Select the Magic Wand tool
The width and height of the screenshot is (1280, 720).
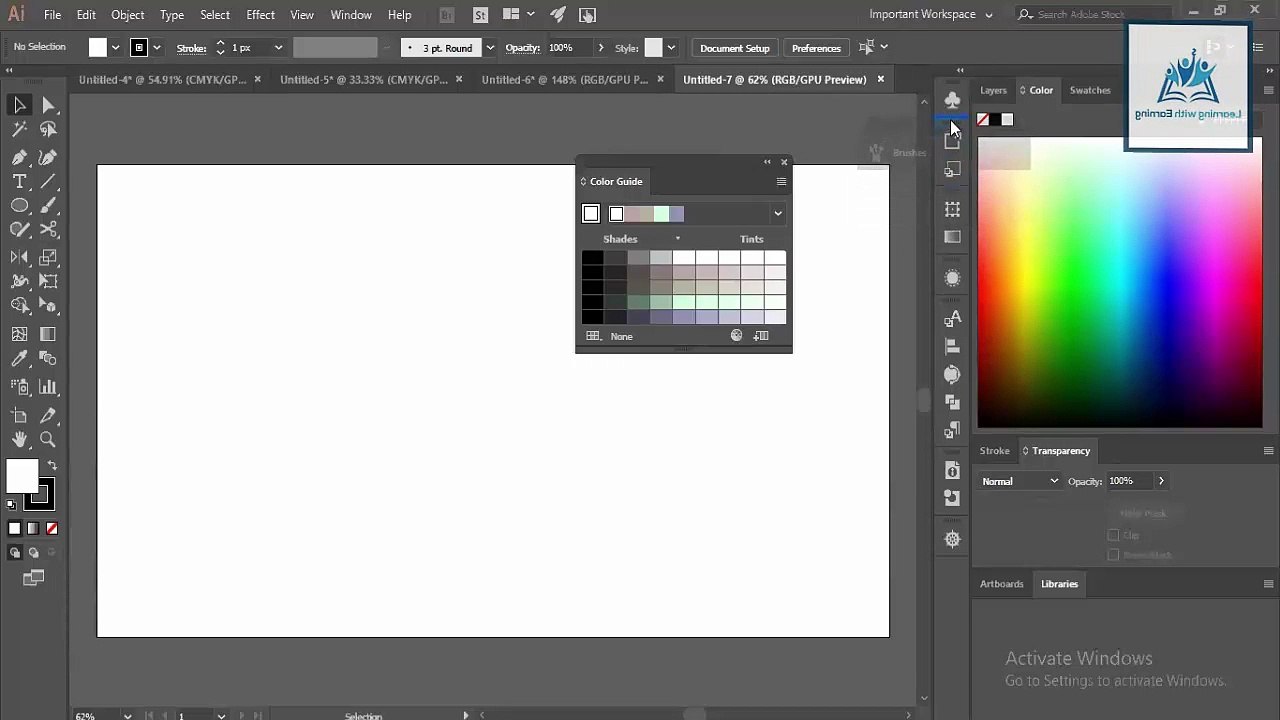pyautogui.click(x=19, y=129)
